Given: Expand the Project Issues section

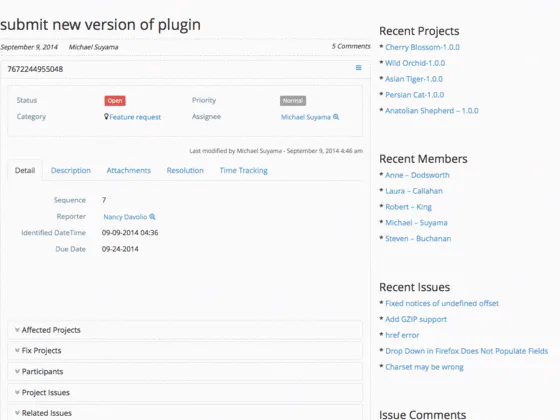Looking at the screenshot, I should coord(185,392).
